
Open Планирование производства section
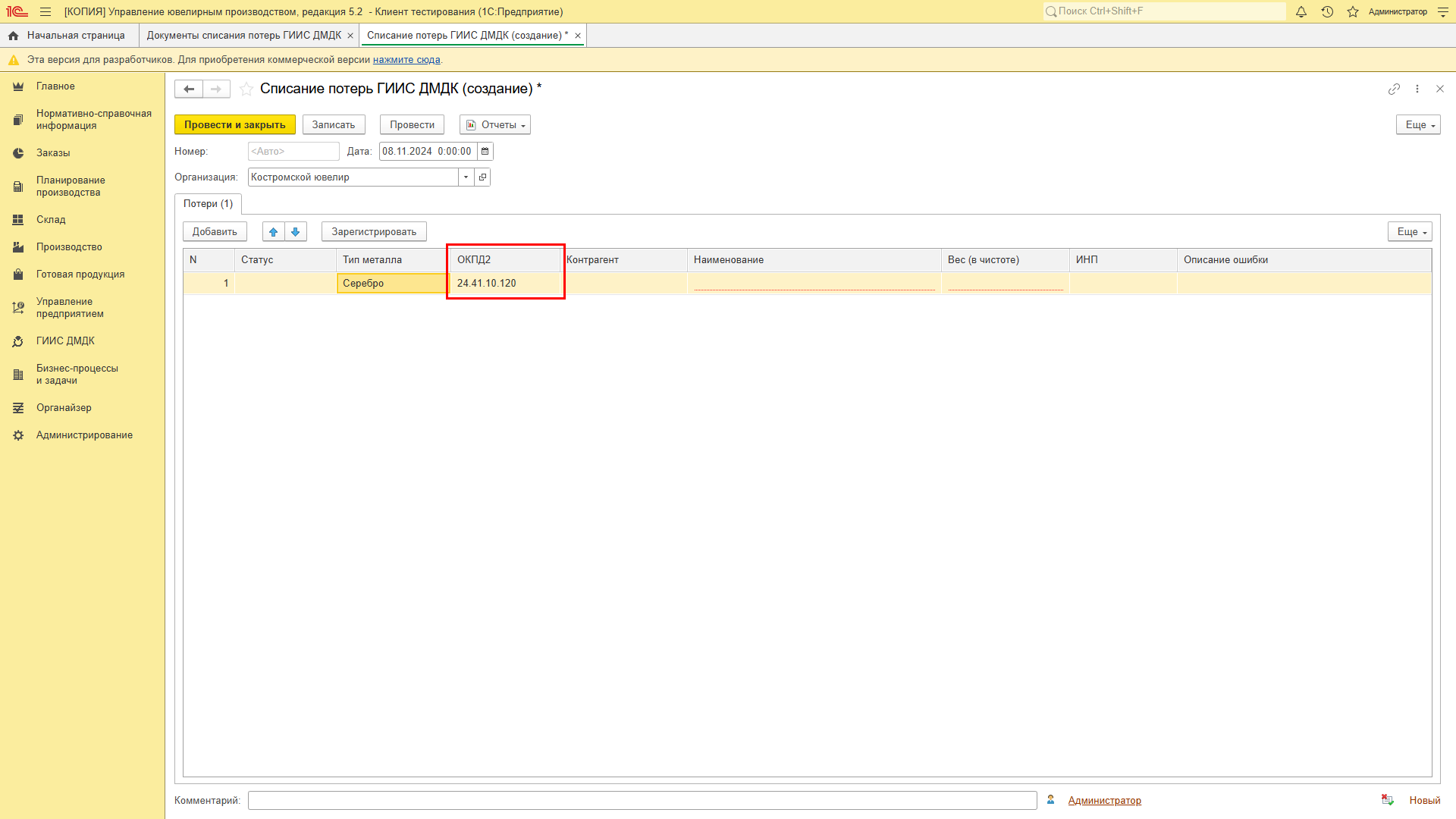coord(71,187)
